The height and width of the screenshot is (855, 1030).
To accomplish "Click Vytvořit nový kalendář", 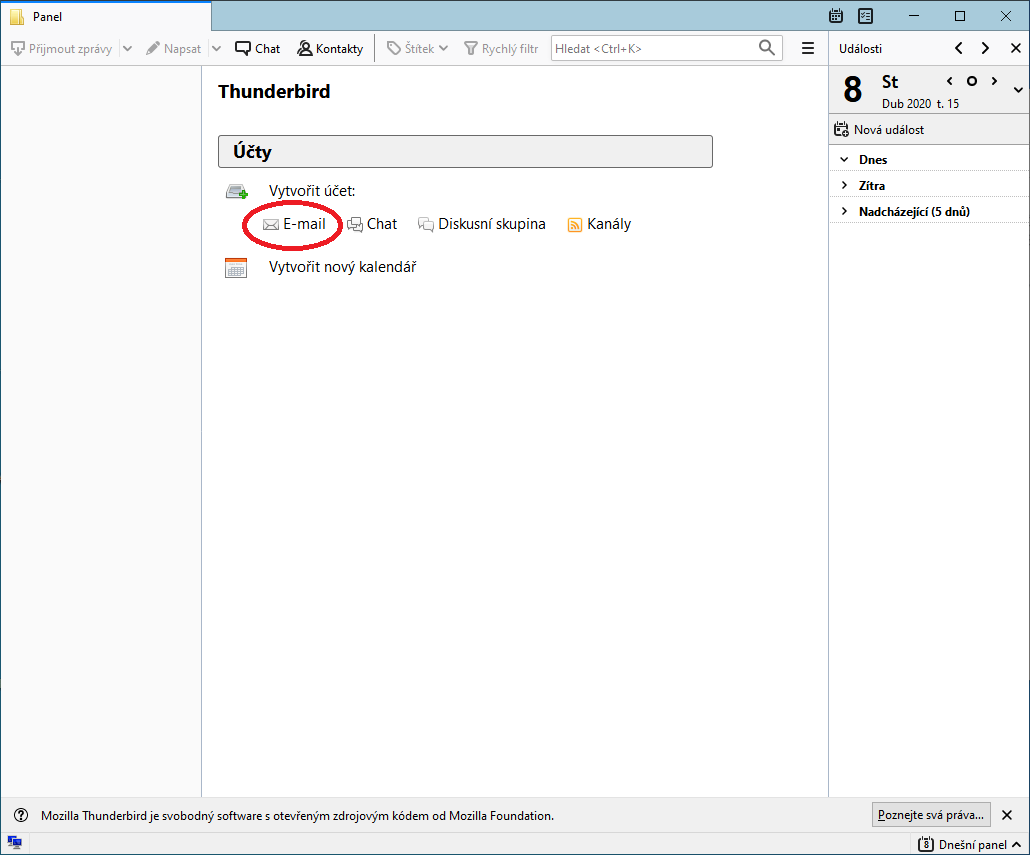I will point(342,267).
